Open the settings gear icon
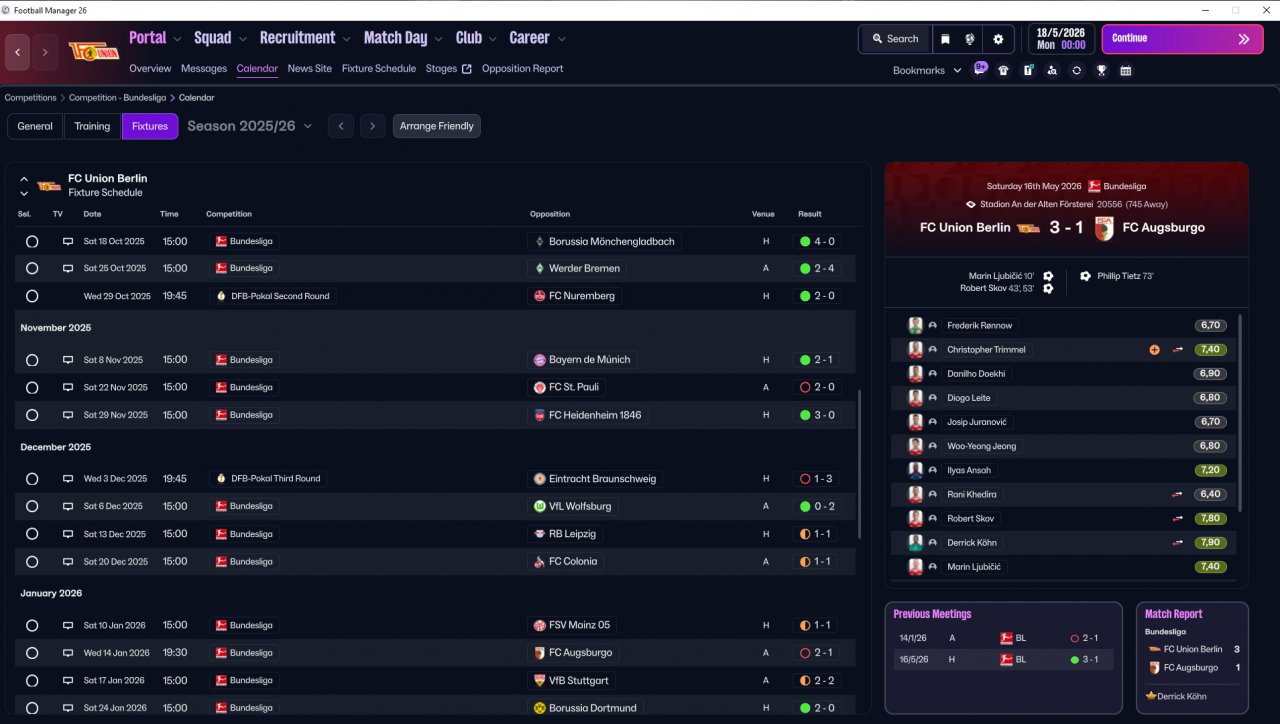The width and height of the screenshot is (1280, 724). tap(998, 39)
